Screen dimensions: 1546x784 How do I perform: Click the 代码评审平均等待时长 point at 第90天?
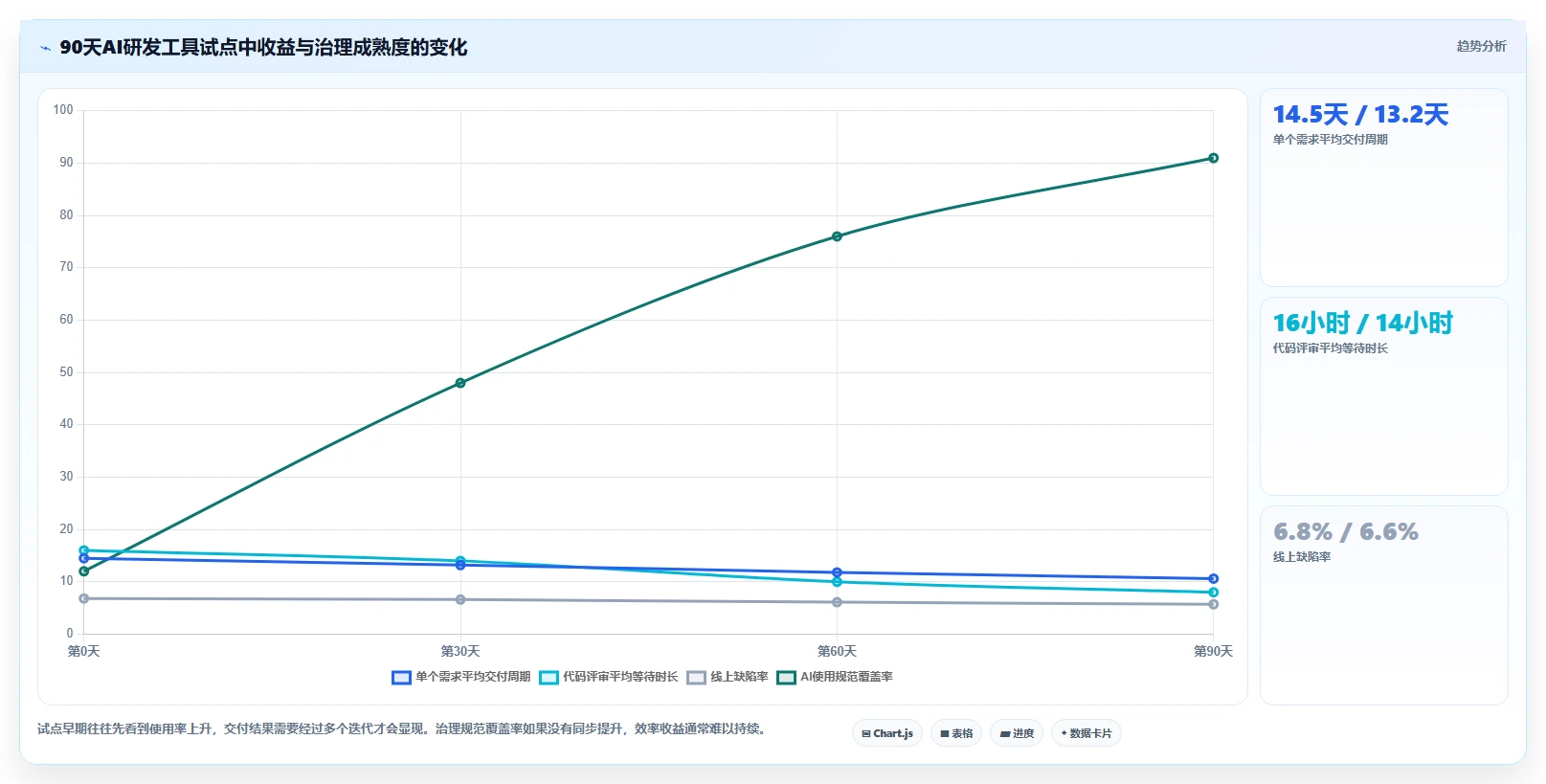pos(1213,593)
